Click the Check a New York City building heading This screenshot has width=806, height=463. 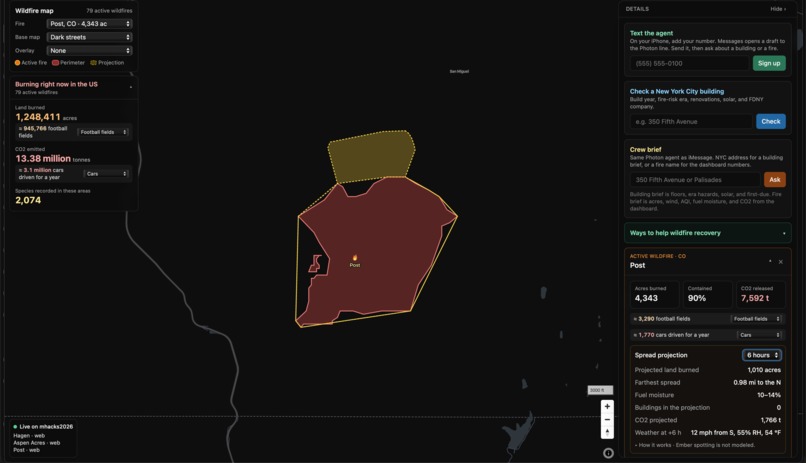click(677, 91)
